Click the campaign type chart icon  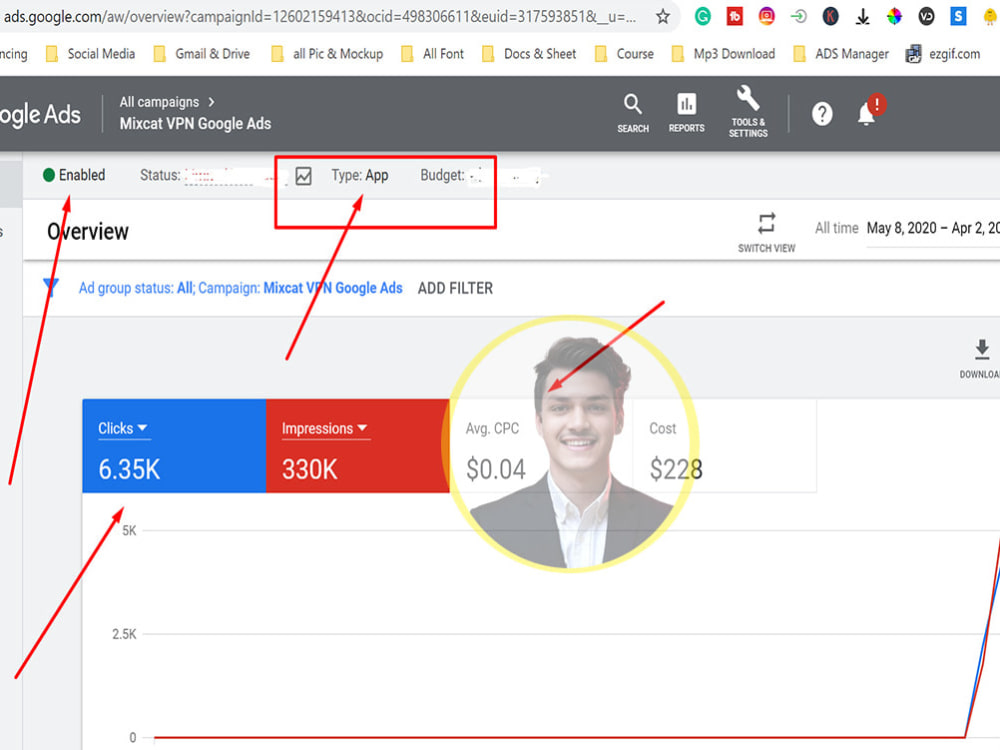pyautogui.click(x=304, y=176)
